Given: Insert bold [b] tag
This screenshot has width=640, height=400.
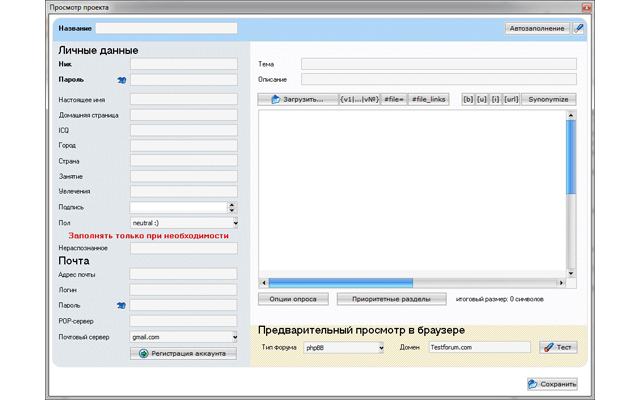Looking at the screenshot, I should click(x=467, y=100).
